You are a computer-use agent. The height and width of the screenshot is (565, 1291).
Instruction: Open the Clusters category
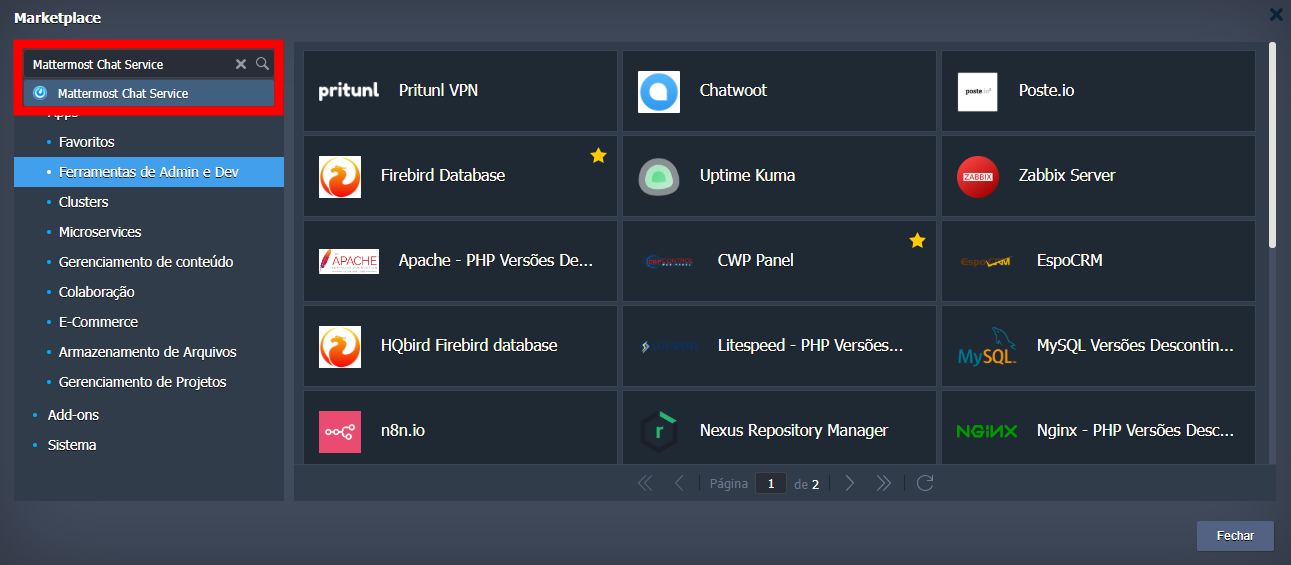coord(84,202)
